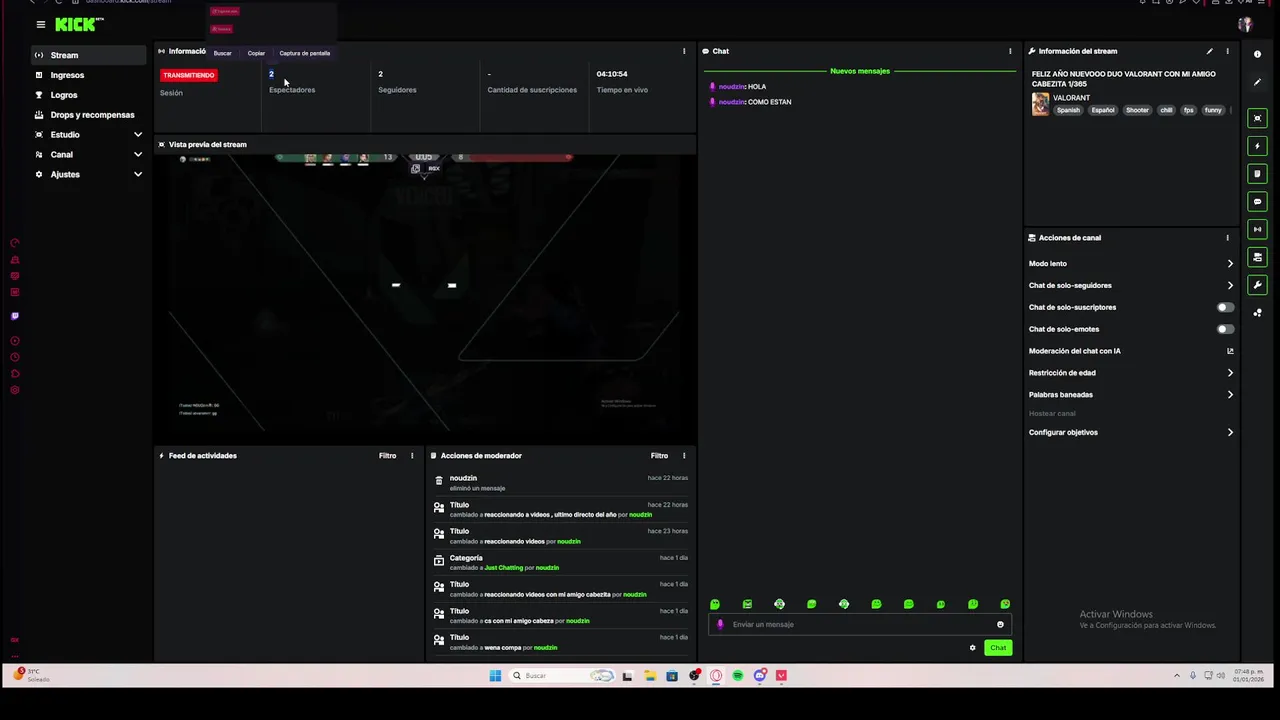Click the TRANSMITIENDO status badge

tap(189, 75)
